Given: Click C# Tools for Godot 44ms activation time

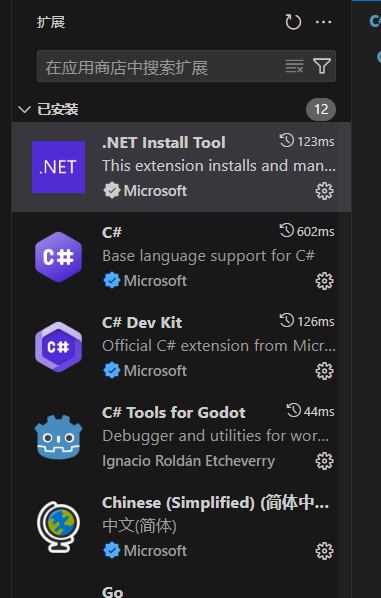Looking at the screenshot, I should point(310,411).
